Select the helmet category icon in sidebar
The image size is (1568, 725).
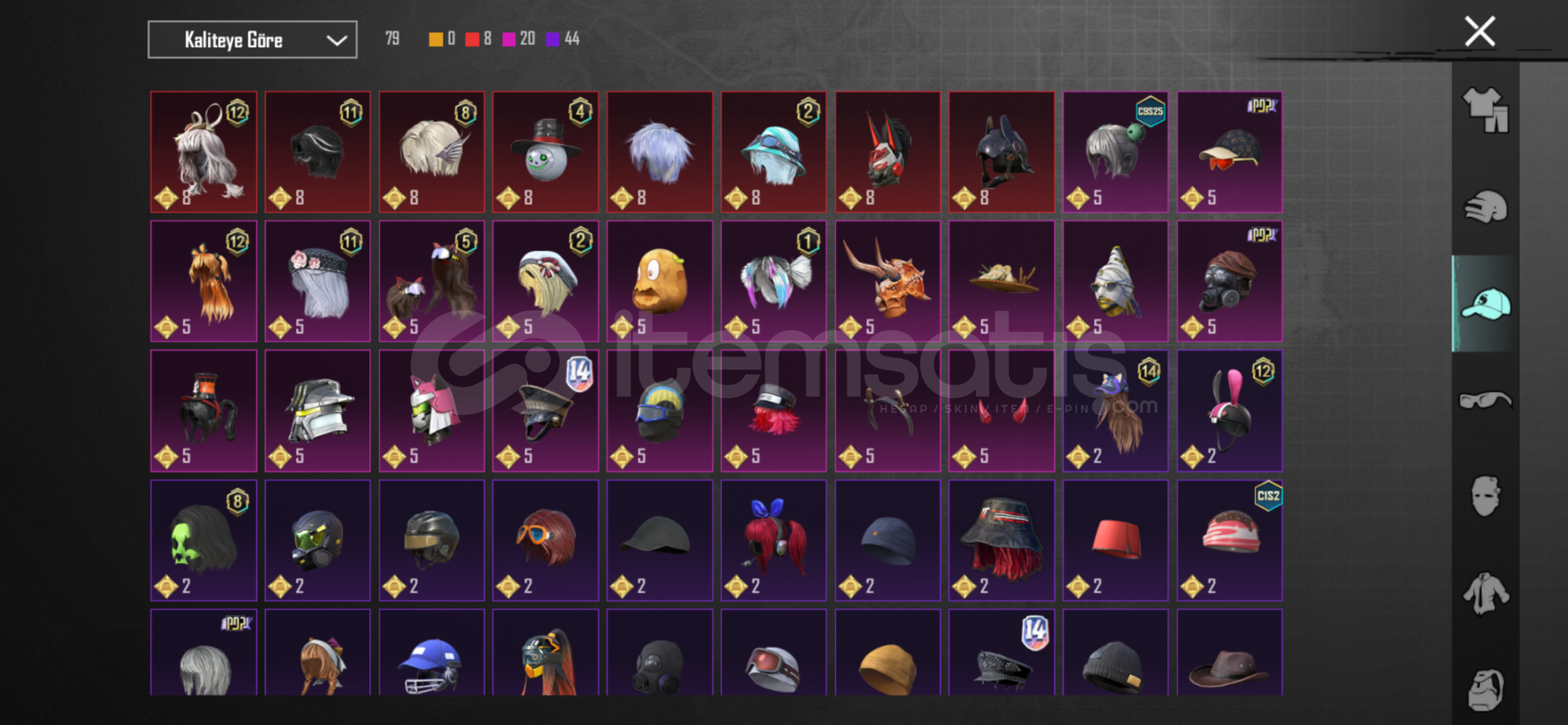1485,207
